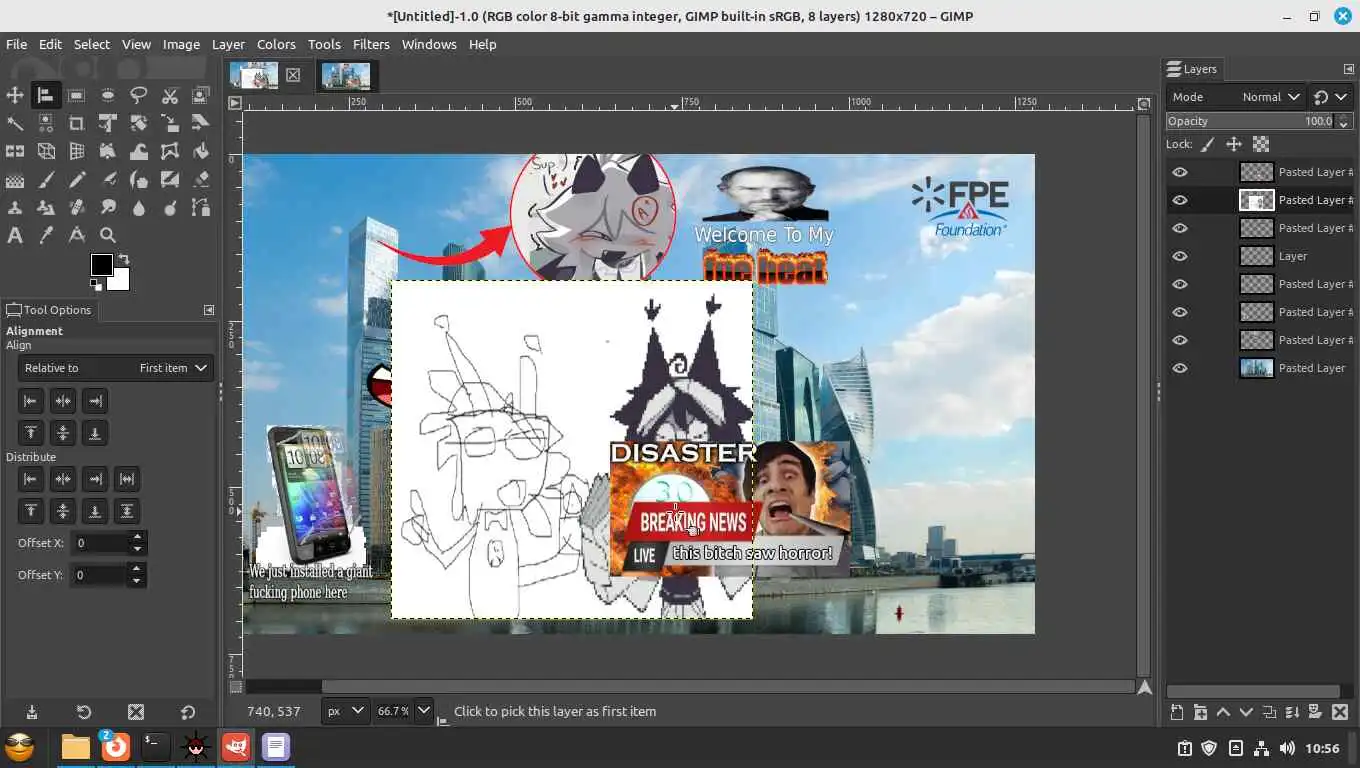Toggle Quick Mask at canvas bottom-left corner
1360x768 pixels.
235,687
